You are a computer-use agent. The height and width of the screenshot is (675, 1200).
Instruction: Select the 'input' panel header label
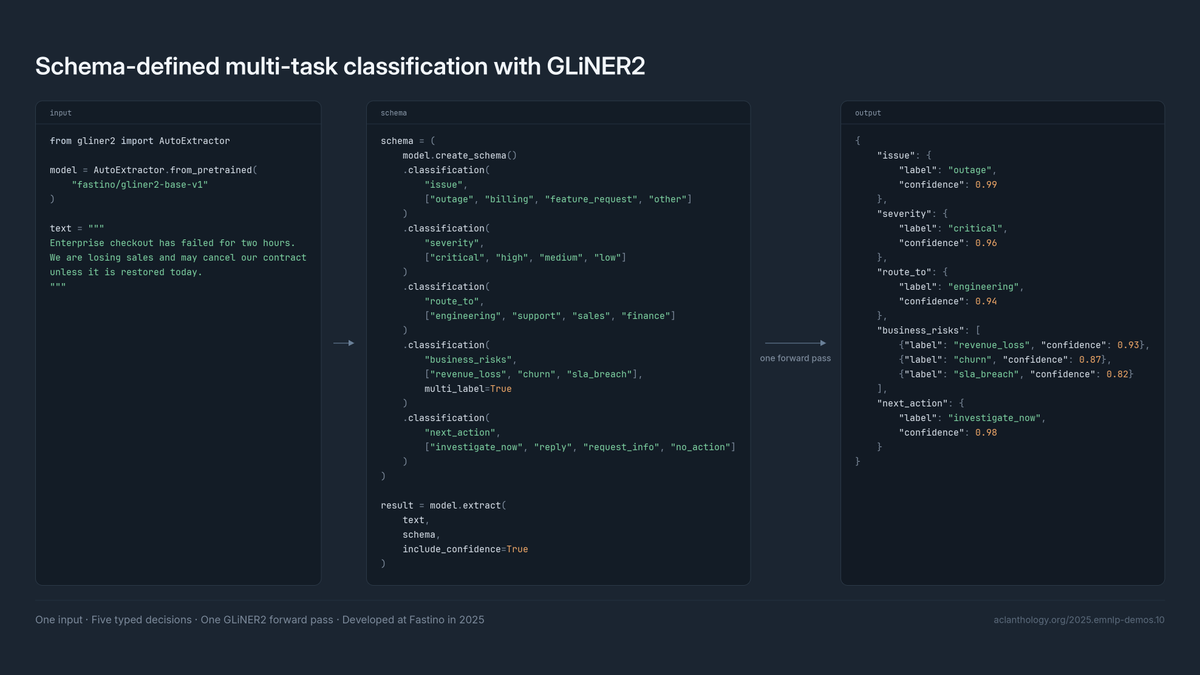61,113
